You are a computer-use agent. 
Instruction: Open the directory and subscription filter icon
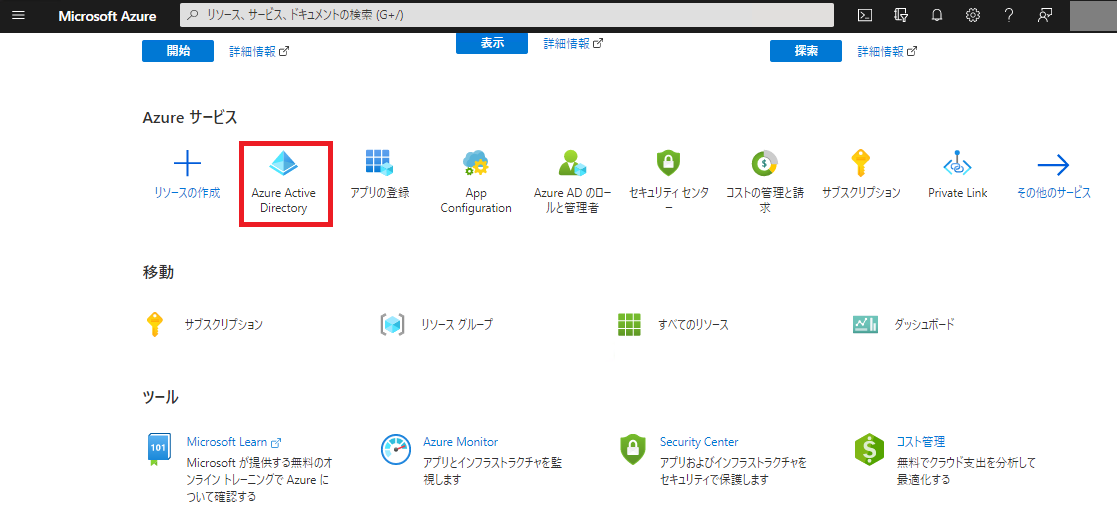click(901, 16)
